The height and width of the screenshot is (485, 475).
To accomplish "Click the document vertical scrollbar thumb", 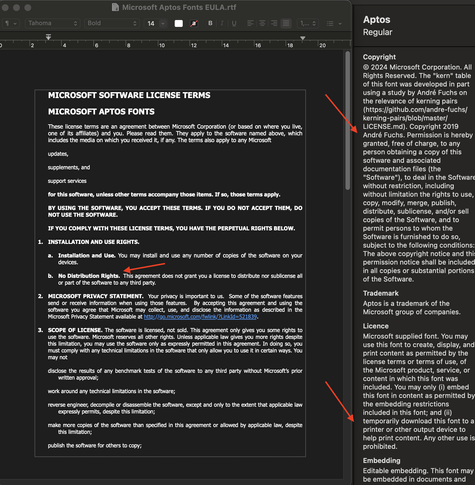I will 348,121.
